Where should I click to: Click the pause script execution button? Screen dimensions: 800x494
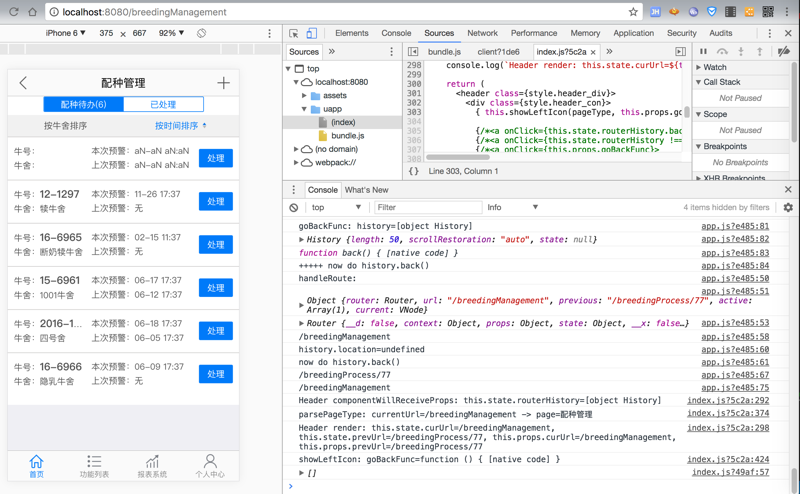703,51
